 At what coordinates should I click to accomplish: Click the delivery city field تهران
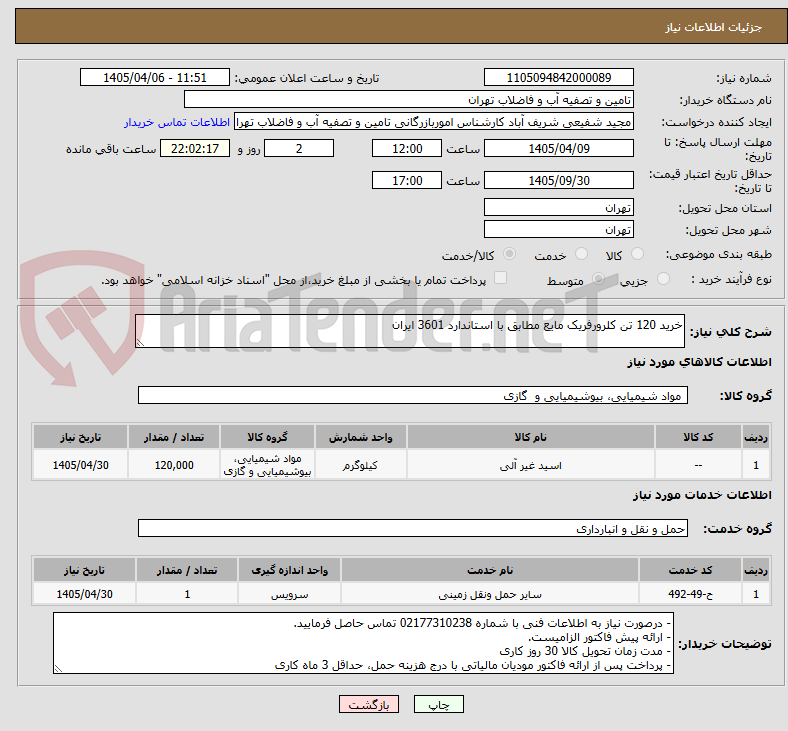tap(558, 229)
